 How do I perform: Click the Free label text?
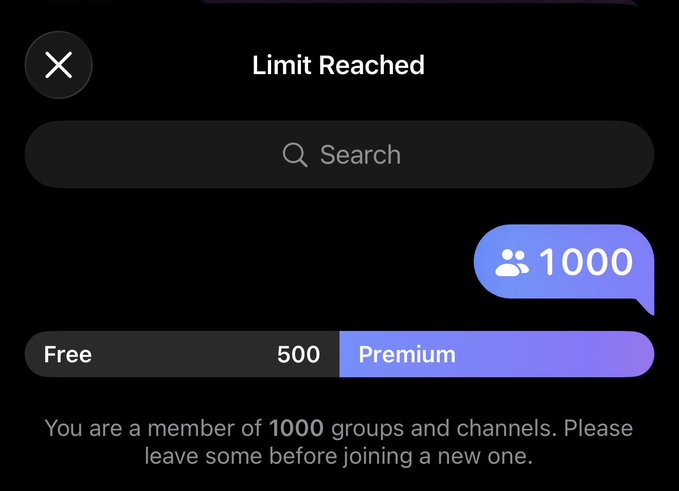tap(68, 354)
